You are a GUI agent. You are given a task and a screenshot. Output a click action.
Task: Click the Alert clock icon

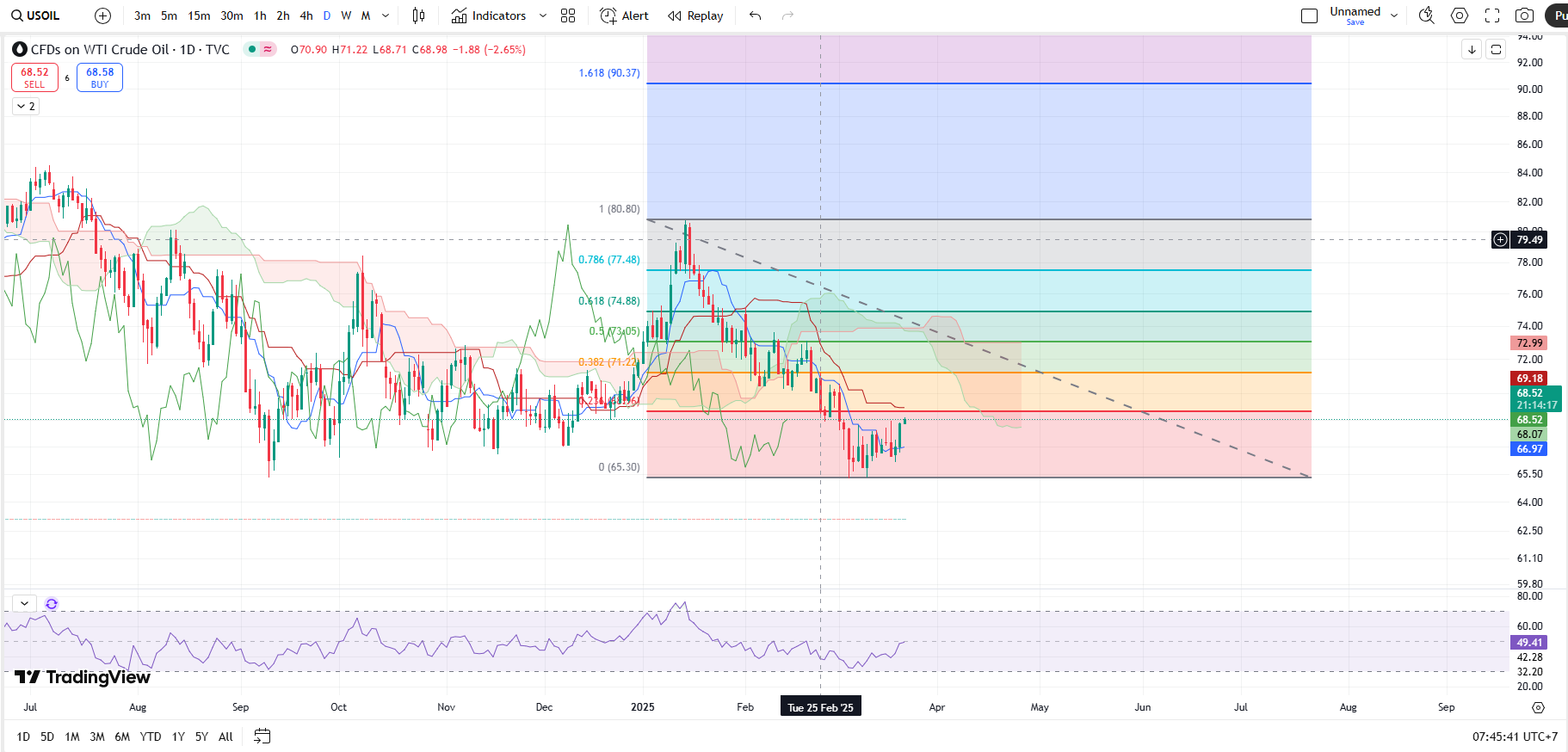pos(608,15)
